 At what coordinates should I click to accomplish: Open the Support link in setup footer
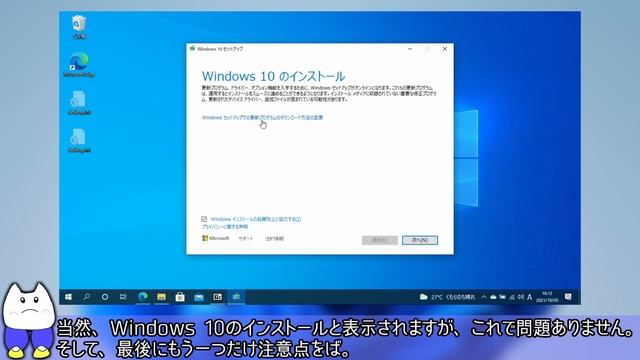[246, 238]
